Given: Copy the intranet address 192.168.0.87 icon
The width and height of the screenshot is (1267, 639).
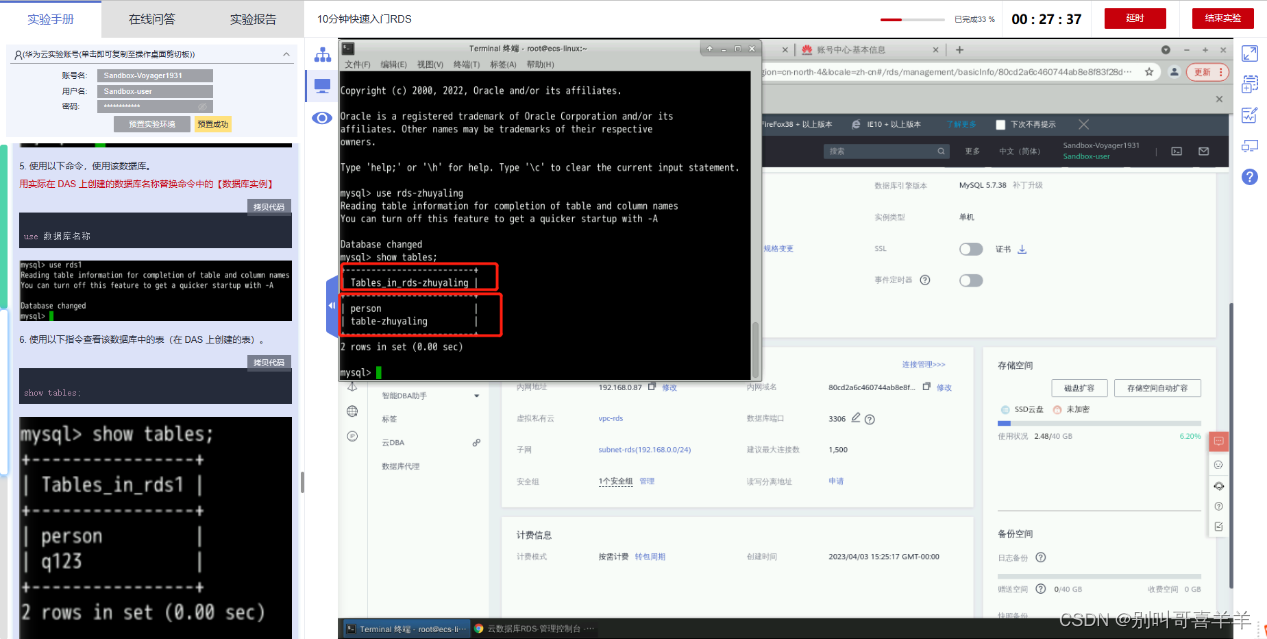Looking at the screenshot, I should point(652,386).
